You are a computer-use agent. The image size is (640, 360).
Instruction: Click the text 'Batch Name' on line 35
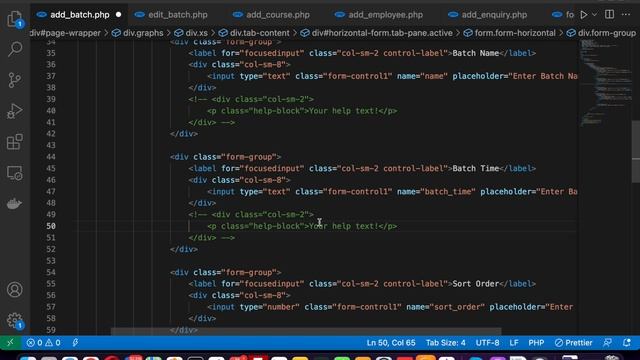(476, 53)
